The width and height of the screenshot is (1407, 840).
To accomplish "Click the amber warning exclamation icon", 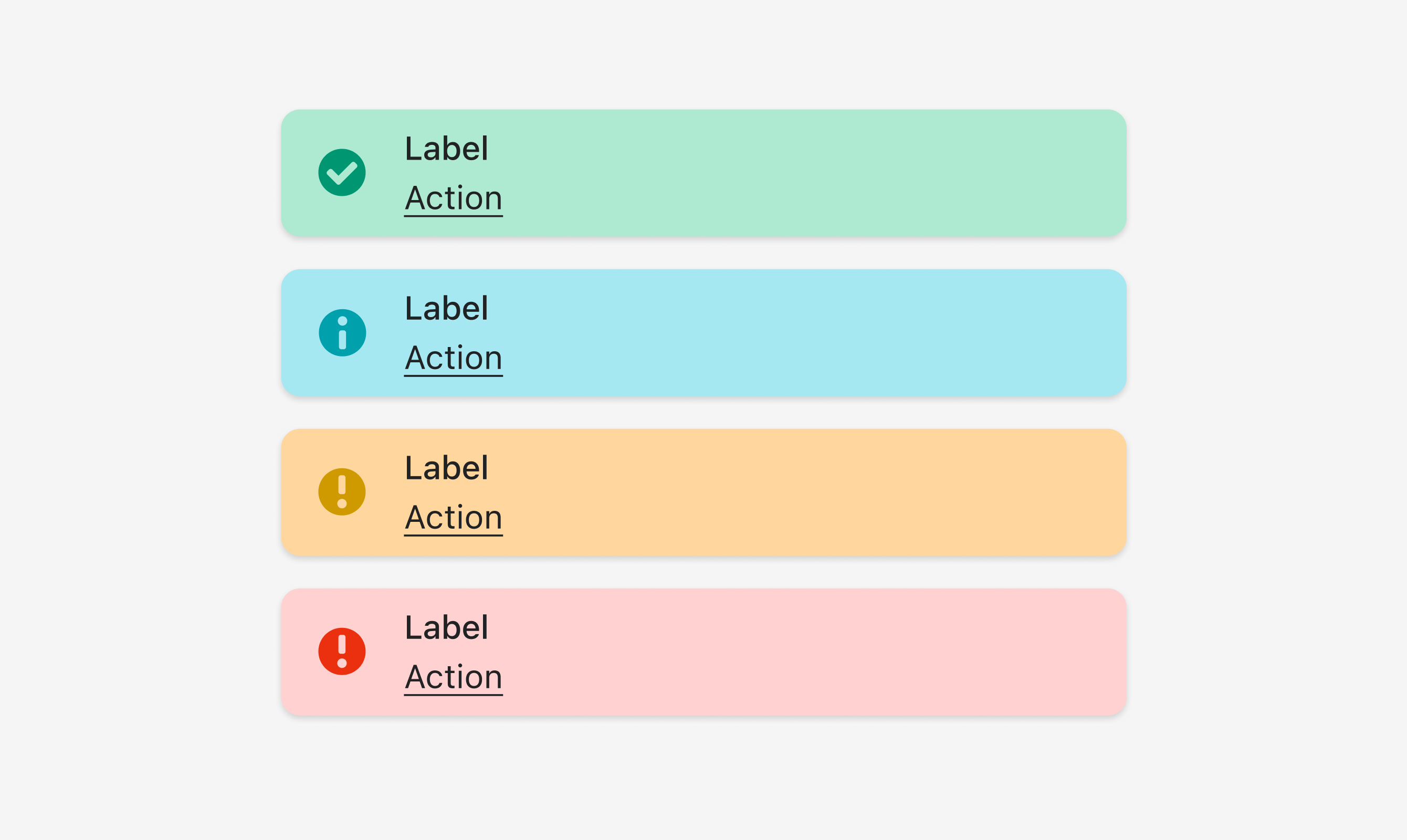I will pyautogui.click(x=342, y=492).
